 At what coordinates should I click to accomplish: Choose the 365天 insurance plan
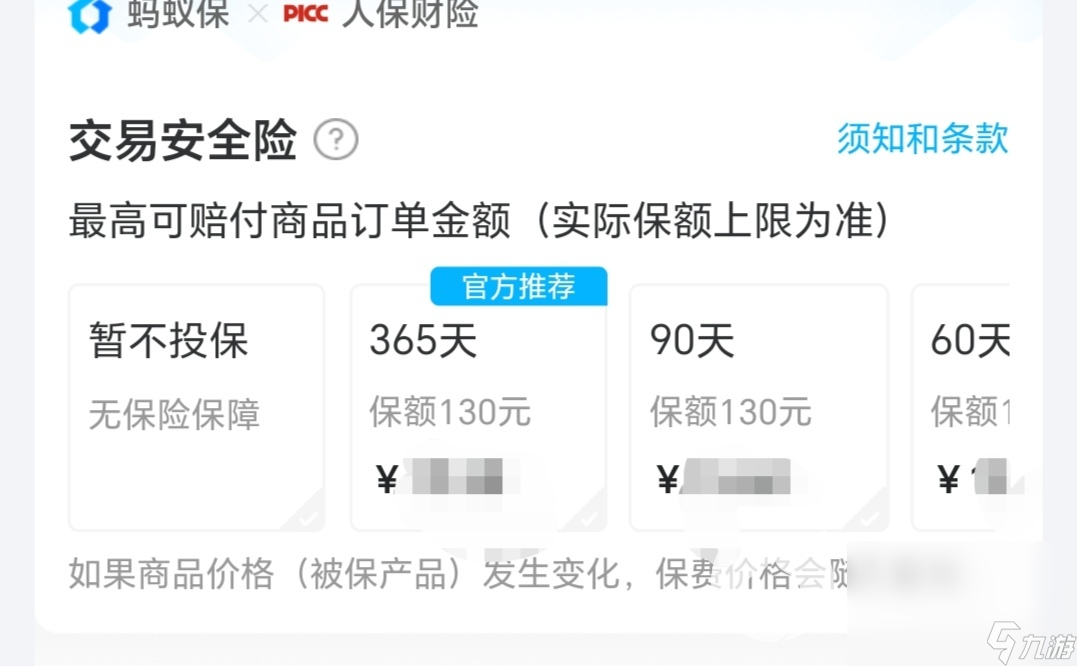pos(479,408)
